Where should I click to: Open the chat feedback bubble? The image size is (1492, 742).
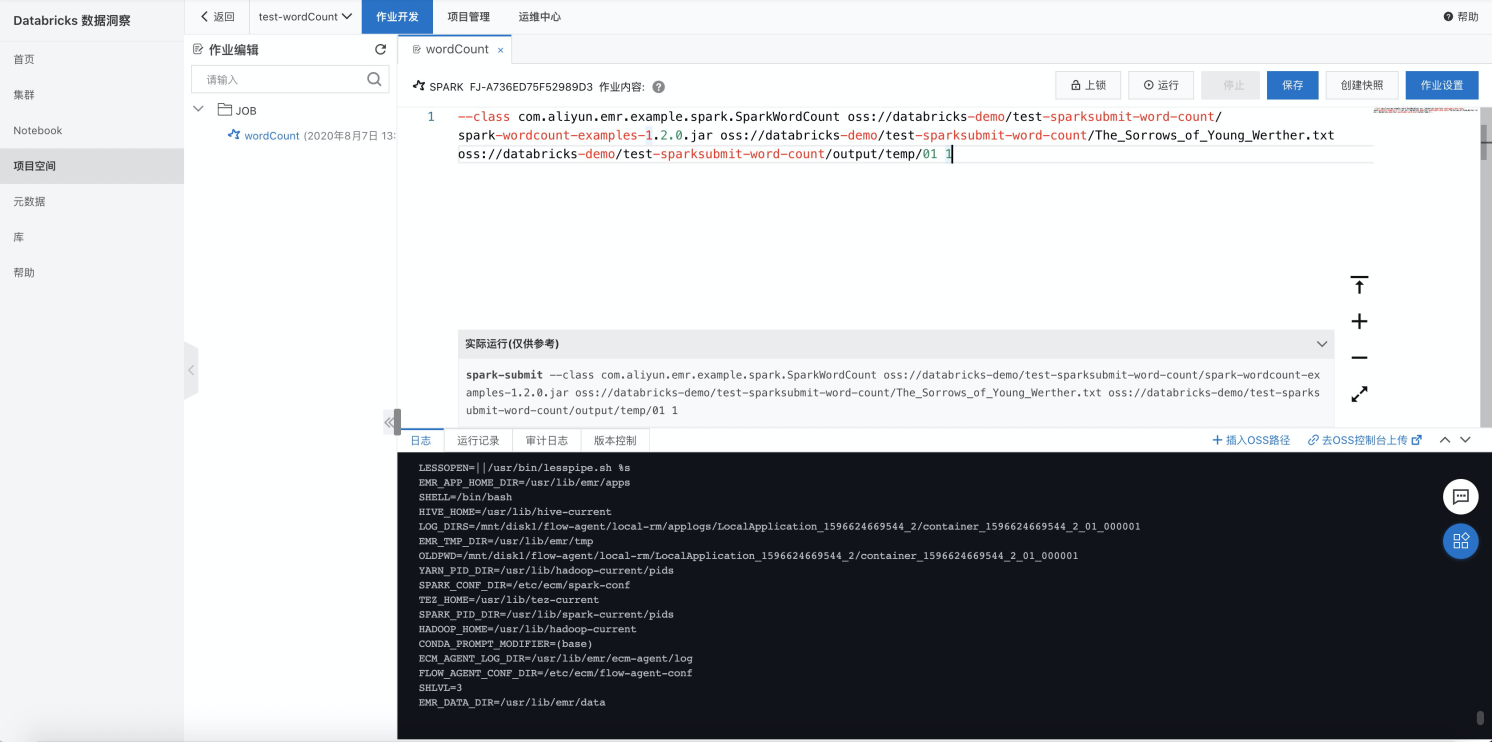click(x=1460, y=496)
